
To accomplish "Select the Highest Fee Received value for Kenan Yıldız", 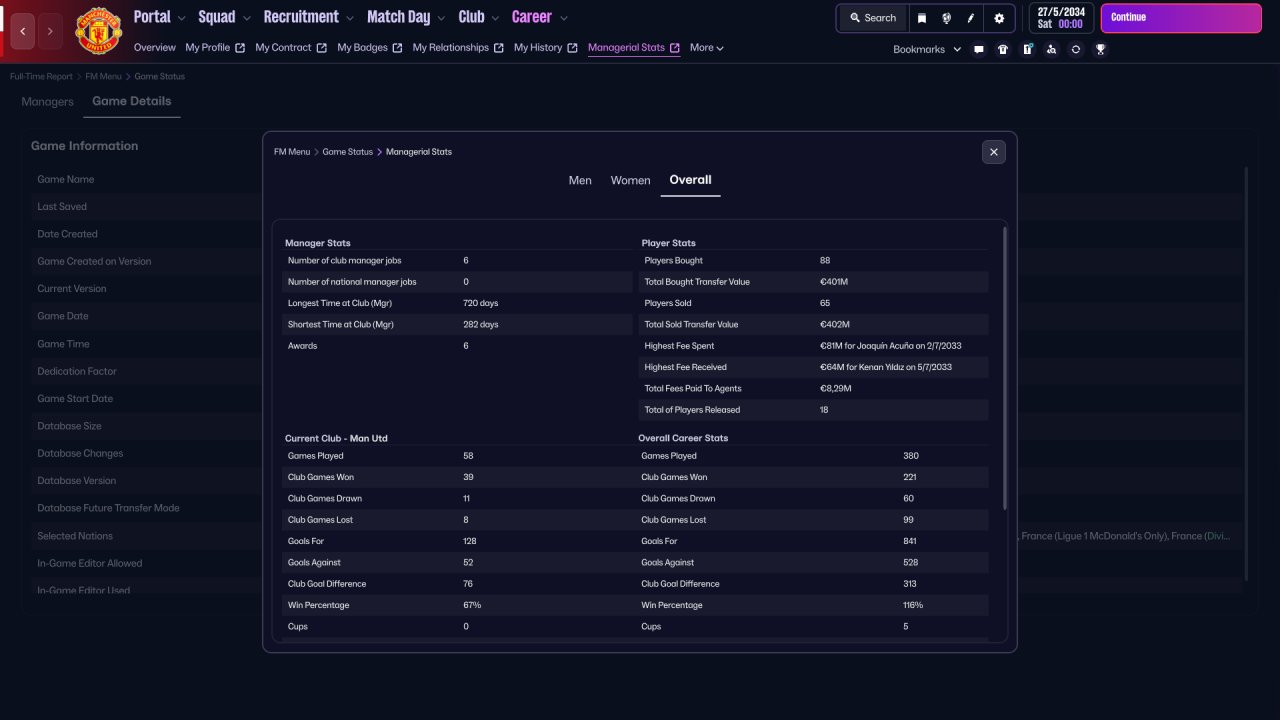I will 885,367.
